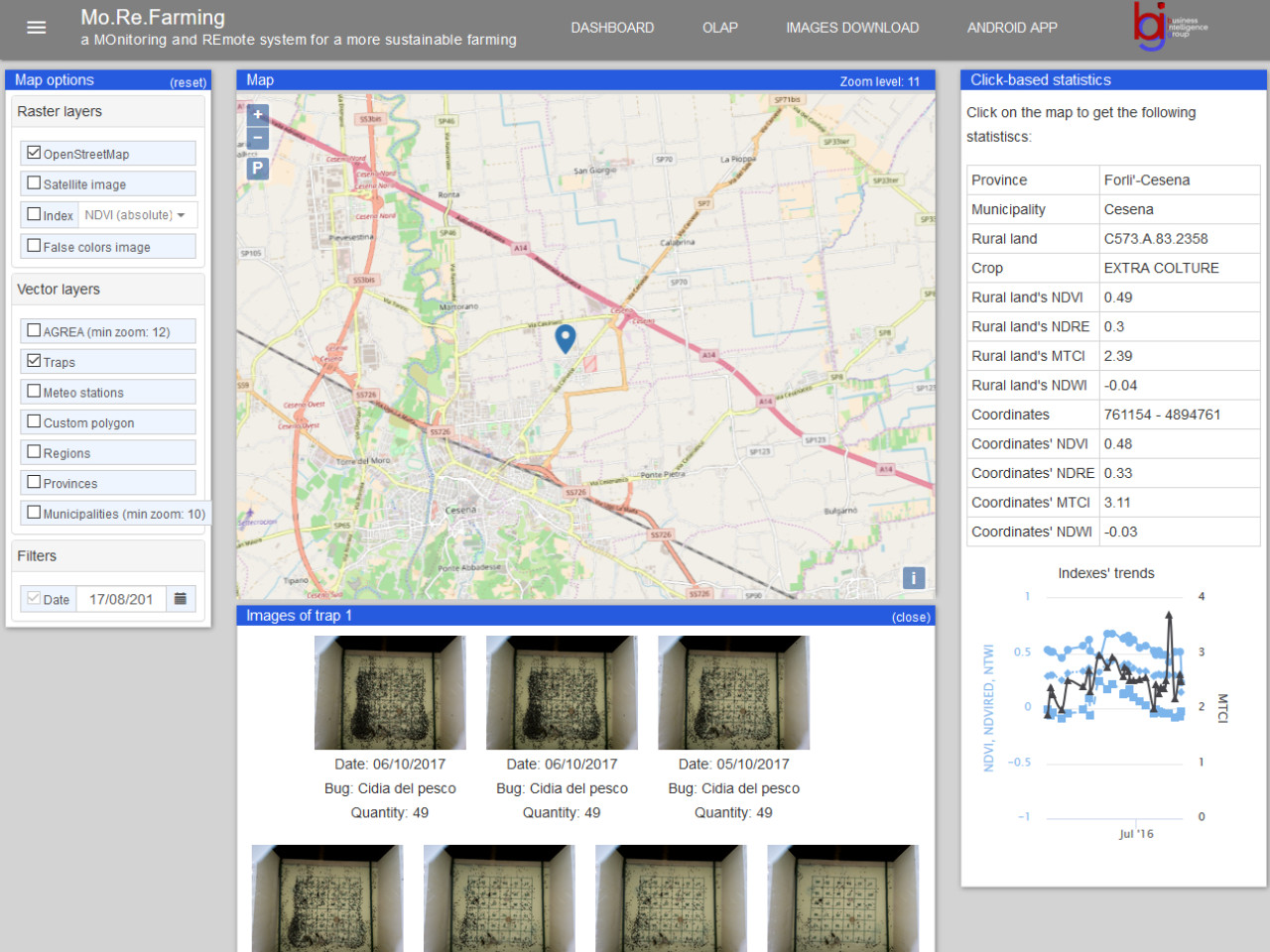Click the map P button
Image resolution: width=1270 pixels, height=952 pixels.
tap(258, 169)
